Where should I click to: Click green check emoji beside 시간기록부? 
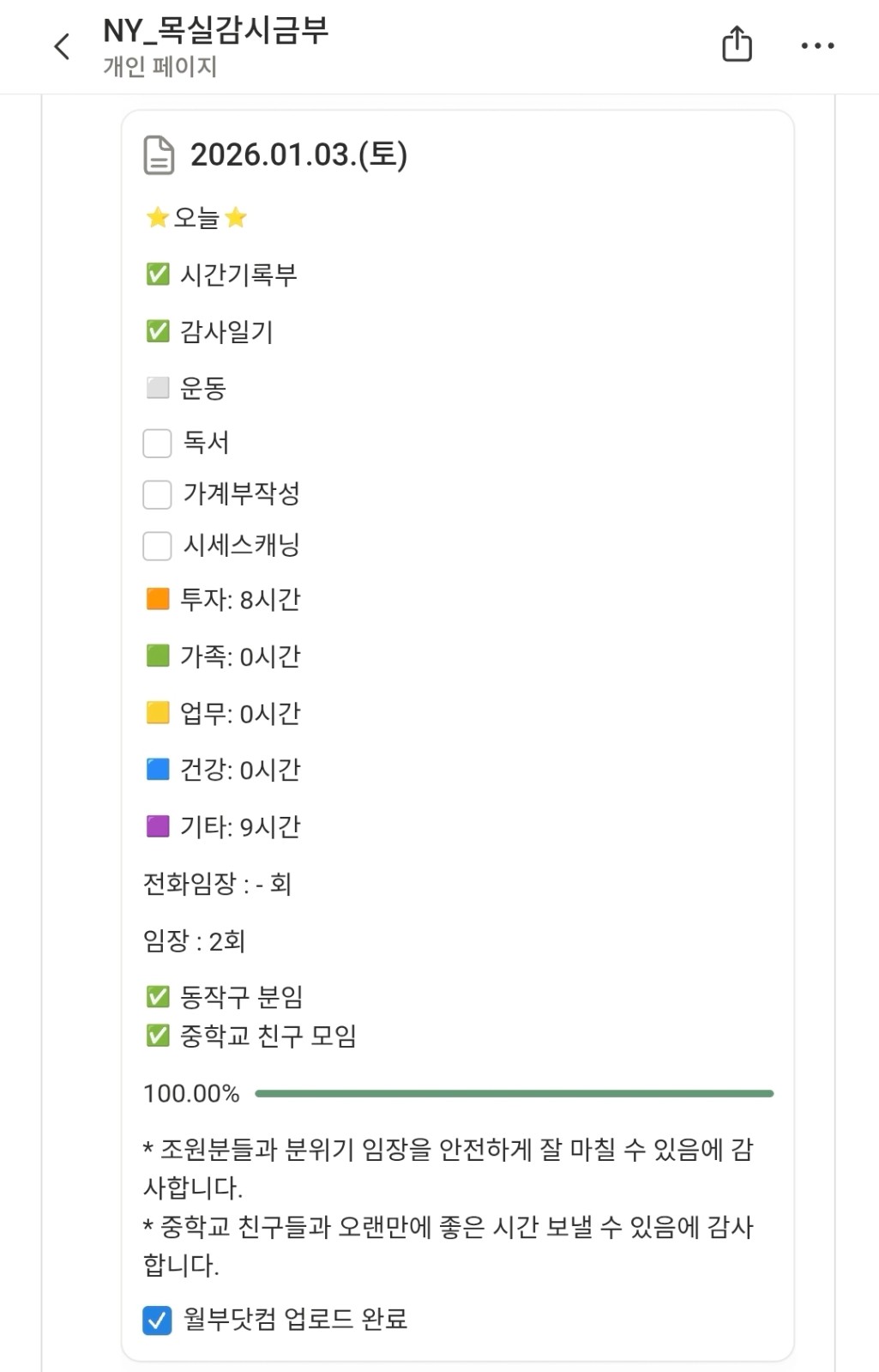(158, 275)
